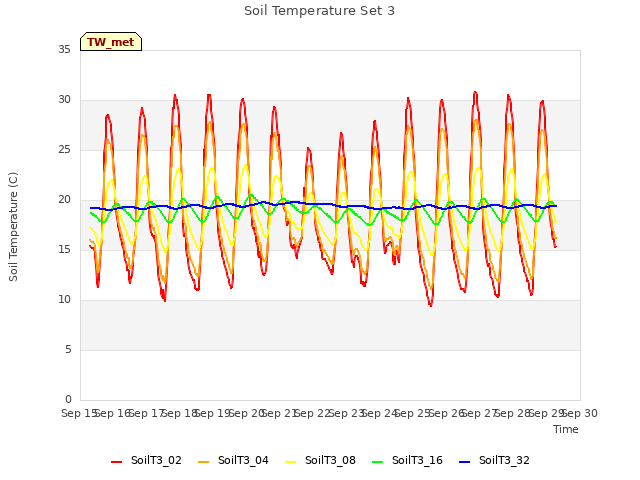This screenshot has height=480, width=640.
Task: Click the blue SoilT3_32 legend swatch
Action: pyautogui.click(x=464, y=462)
